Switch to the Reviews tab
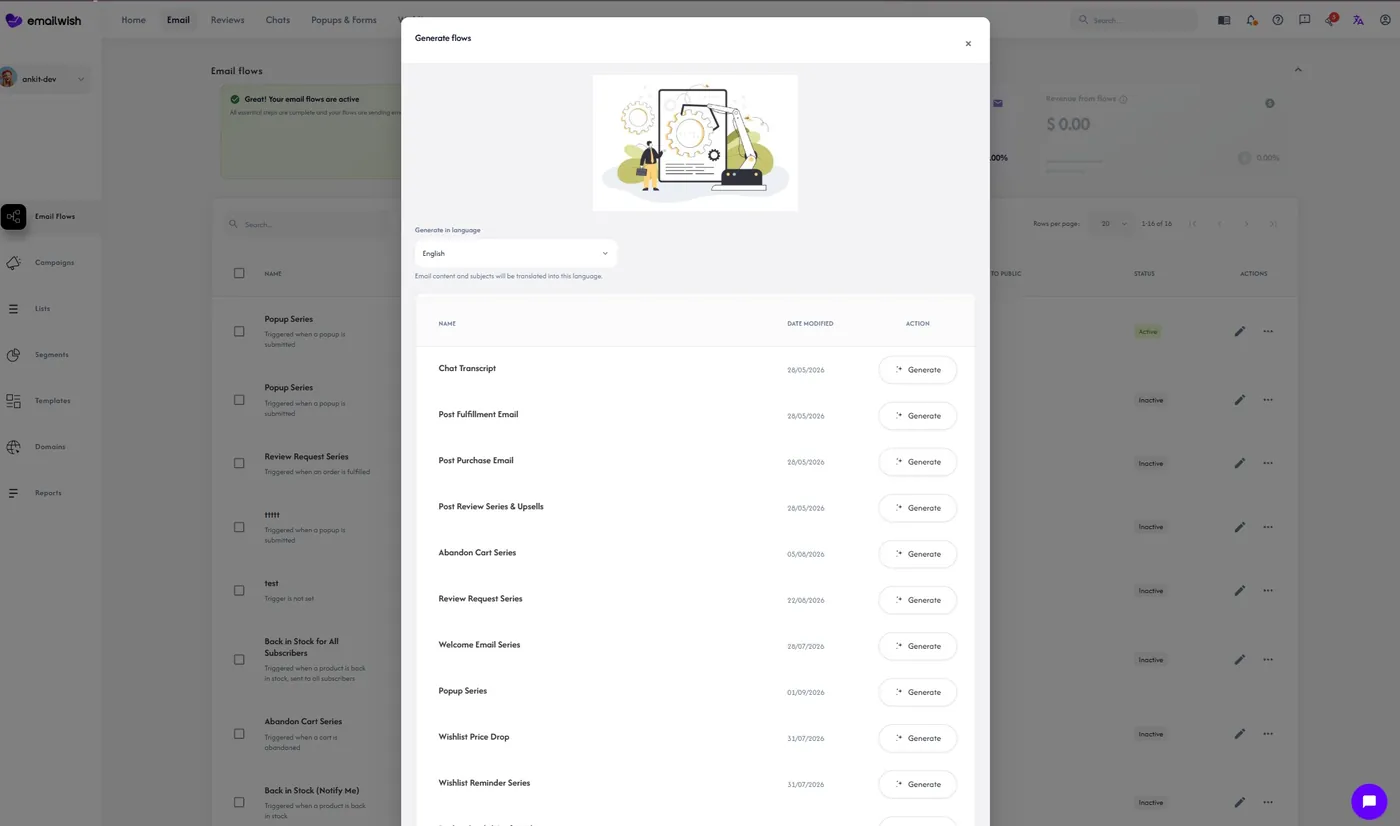Viewport: 1400px width, 826px height. 227,20
